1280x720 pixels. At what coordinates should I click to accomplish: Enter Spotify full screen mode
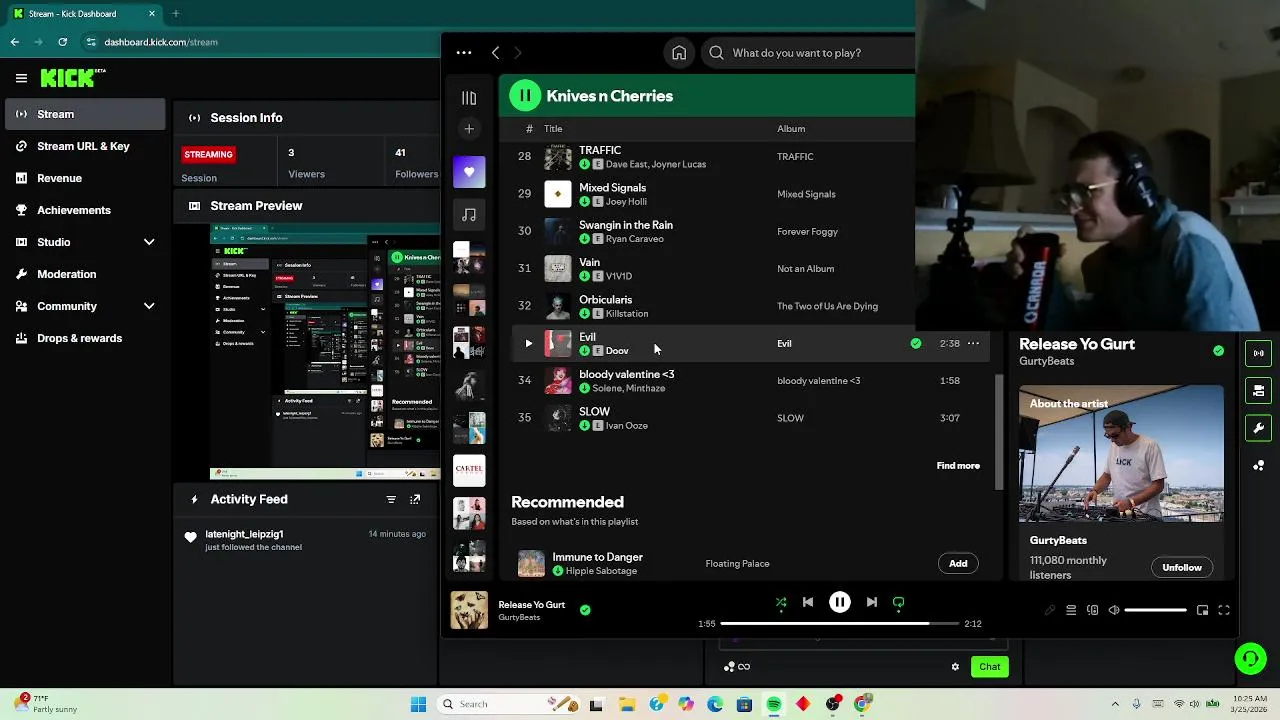point(1224,610)
